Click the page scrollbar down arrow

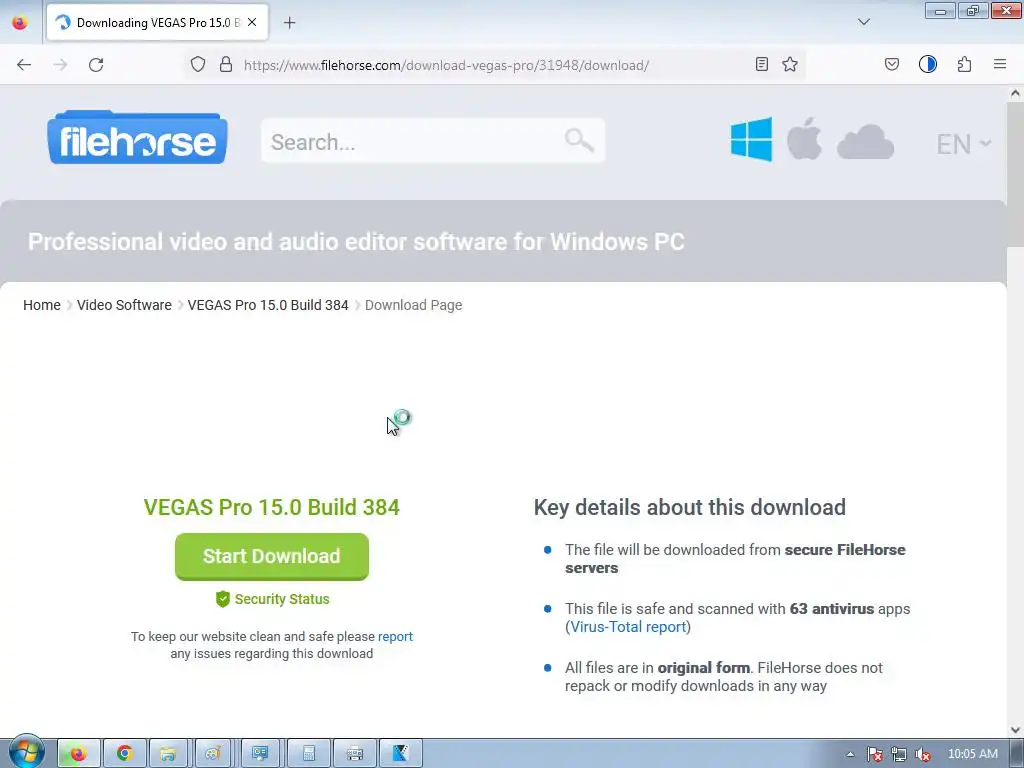pyautogui.click(x=1015, y=729)
